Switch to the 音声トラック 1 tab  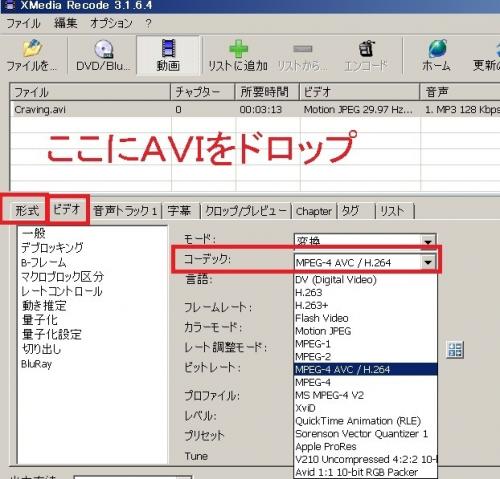[125, 211]
